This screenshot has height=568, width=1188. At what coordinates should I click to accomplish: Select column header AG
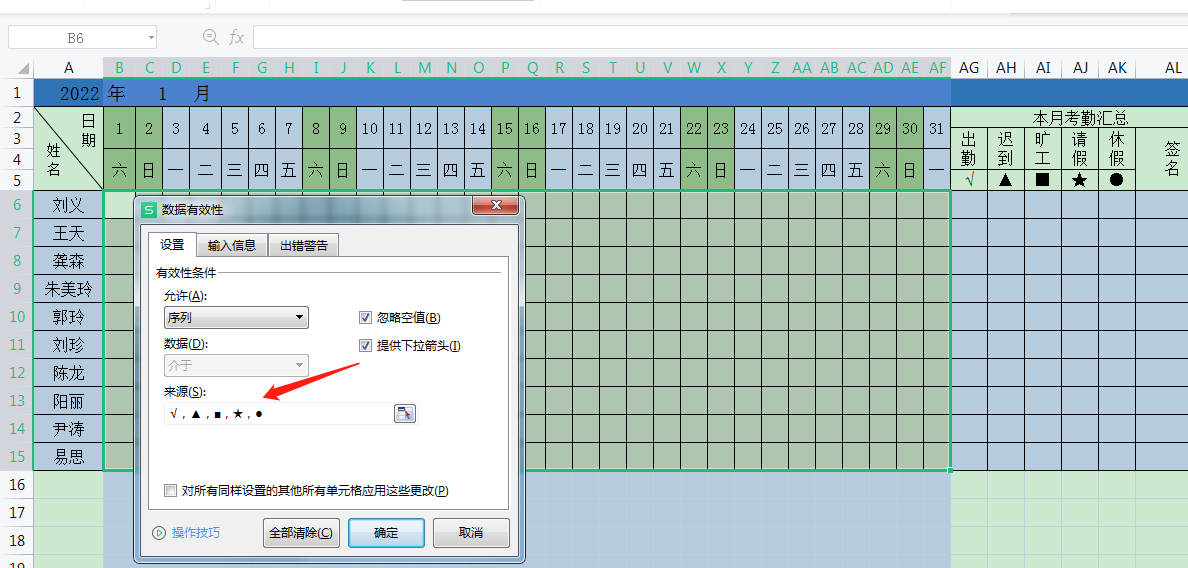point(969,68)
